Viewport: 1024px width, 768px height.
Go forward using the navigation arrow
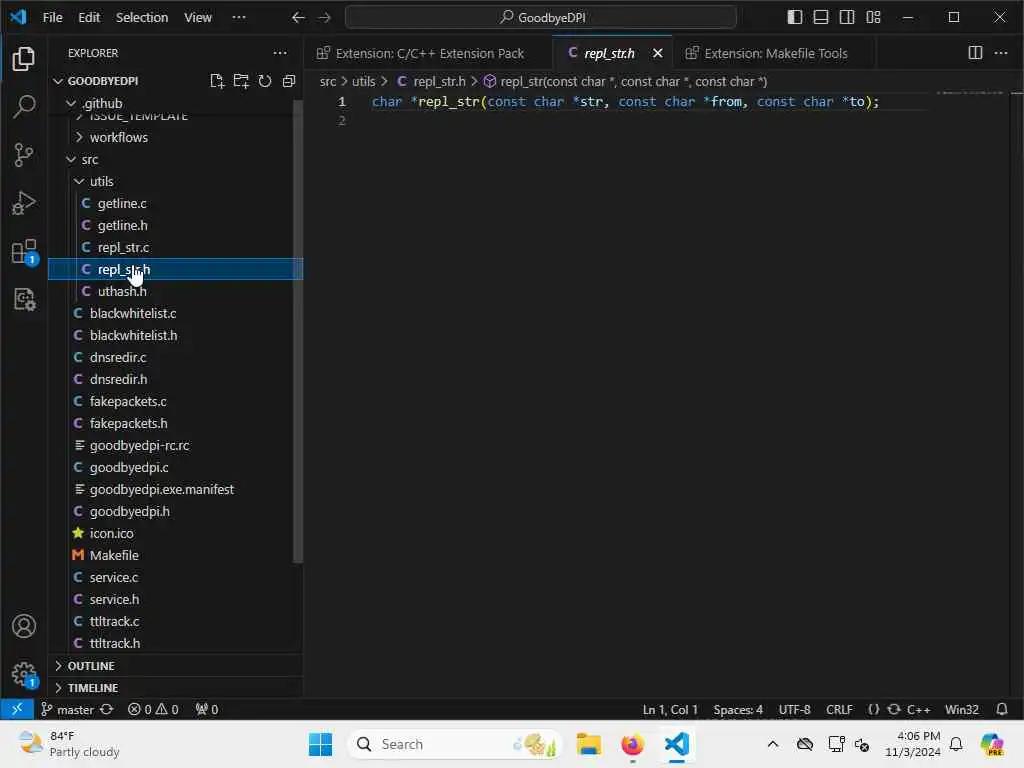325,18
